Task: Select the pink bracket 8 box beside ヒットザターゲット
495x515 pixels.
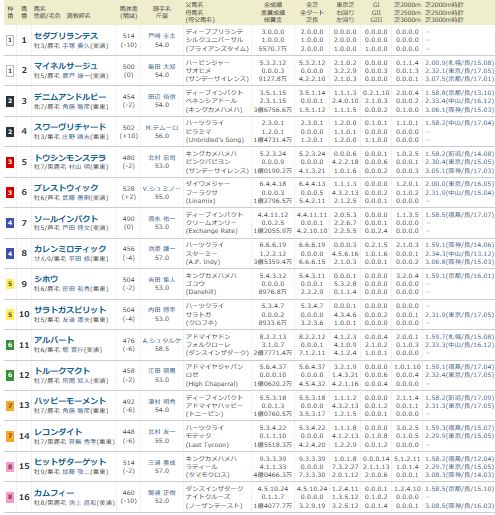Action: 10,466
